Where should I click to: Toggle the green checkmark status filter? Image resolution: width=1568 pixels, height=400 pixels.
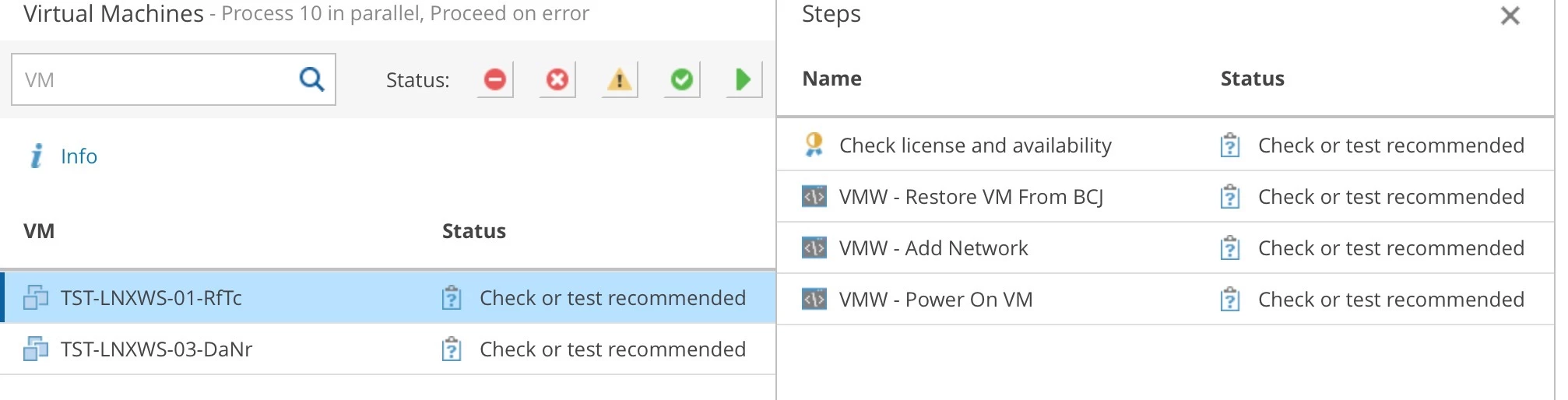(682, 79)
